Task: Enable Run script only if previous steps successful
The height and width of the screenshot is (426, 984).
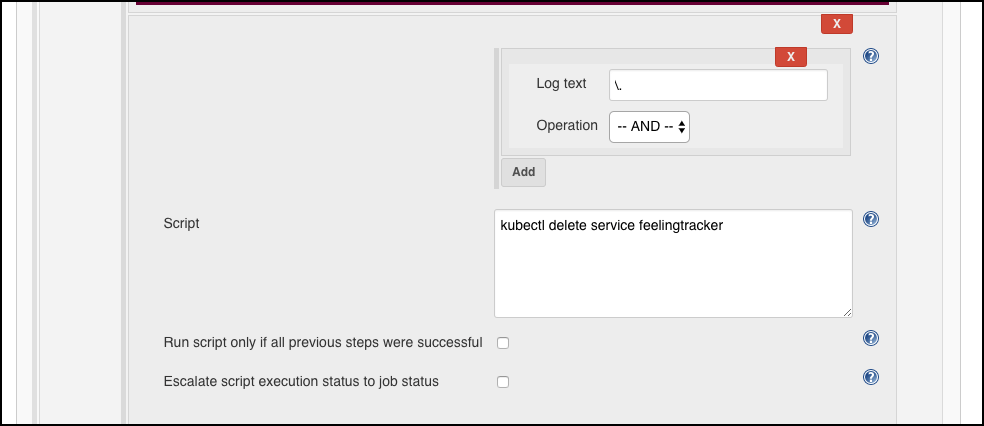Action: click(x=503, y=343)
